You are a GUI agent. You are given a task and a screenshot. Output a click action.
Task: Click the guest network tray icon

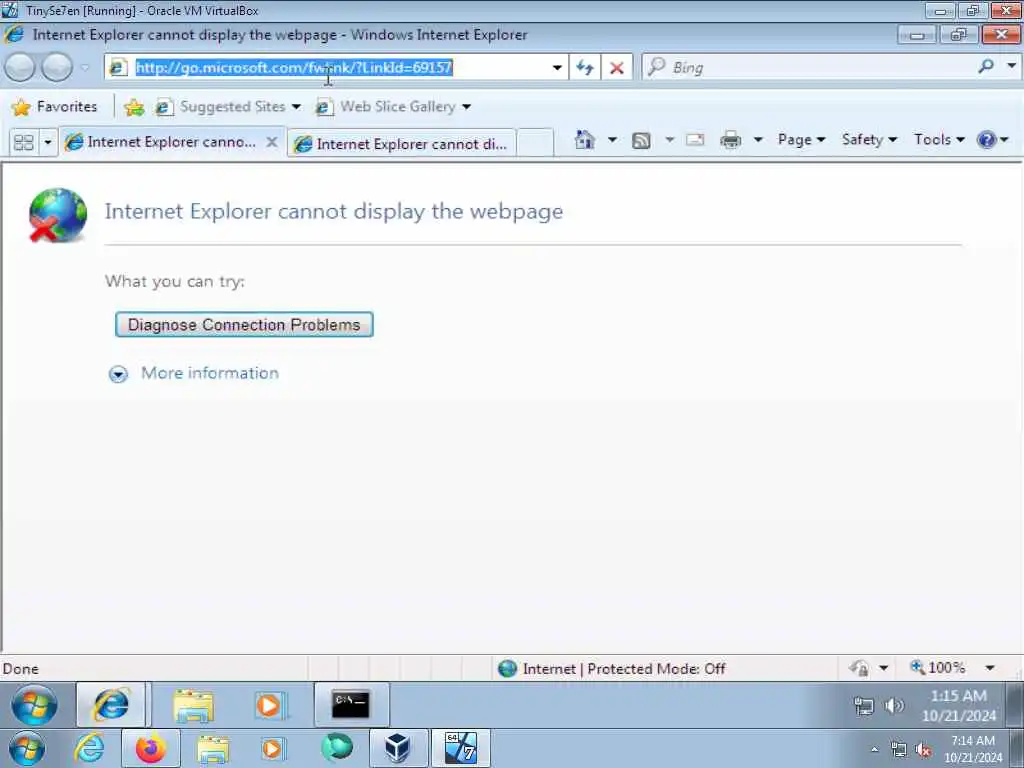[x=864, y=705]
